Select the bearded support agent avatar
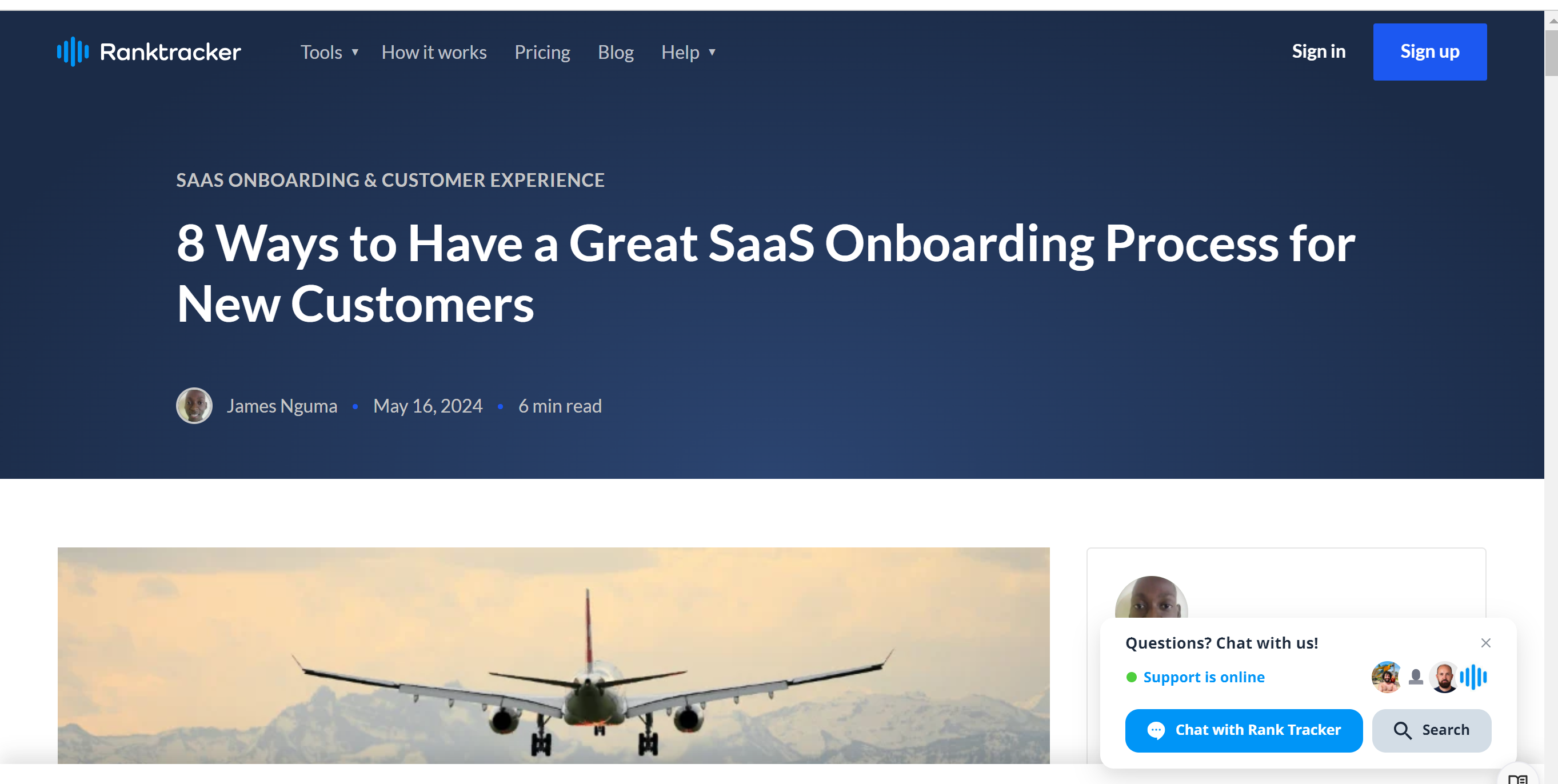 [1444, 677]
